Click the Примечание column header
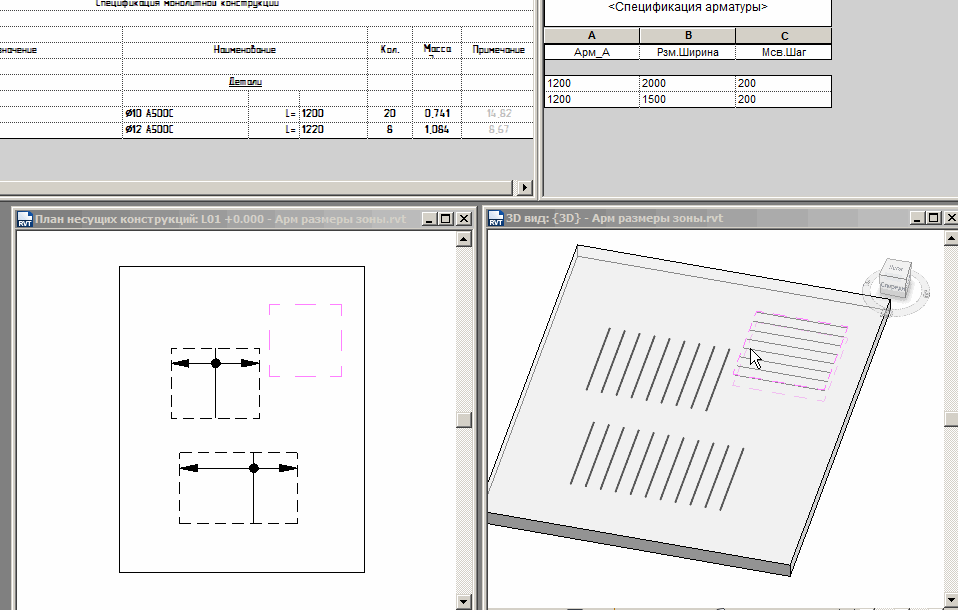Screen dimensions: 958x610 [x=498, y=50]
